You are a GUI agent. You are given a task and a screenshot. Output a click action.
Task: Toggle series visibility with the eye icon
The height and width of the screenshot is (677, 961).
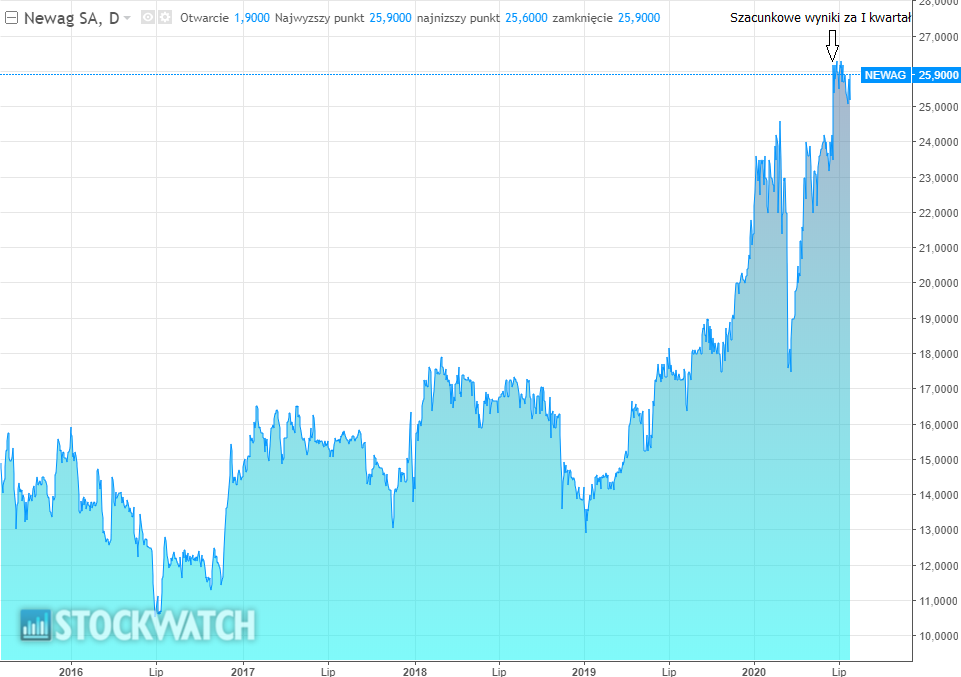(148, 17)
